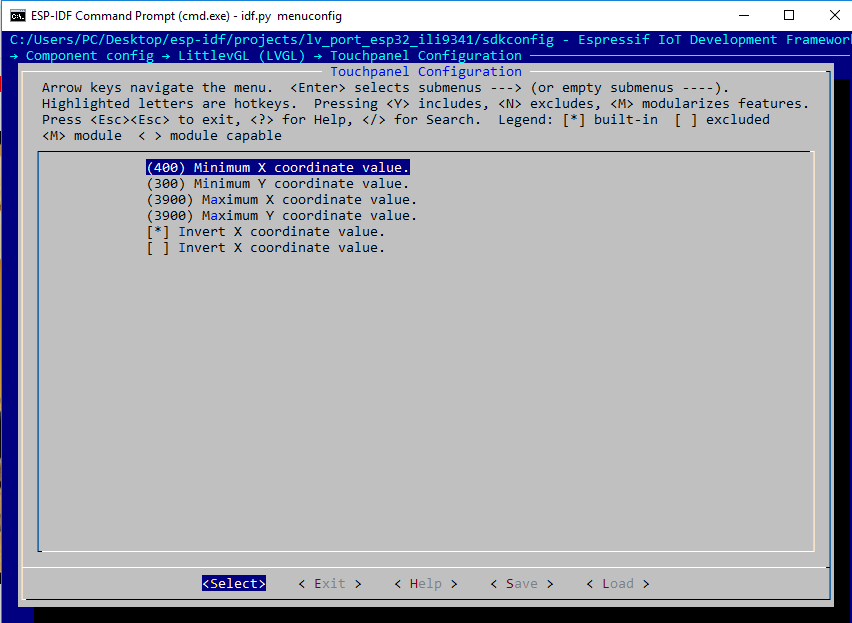This screenshot has width=852, height=623.
Task: Click the (400) value for Minimum X
Action: tap(166, 168)
